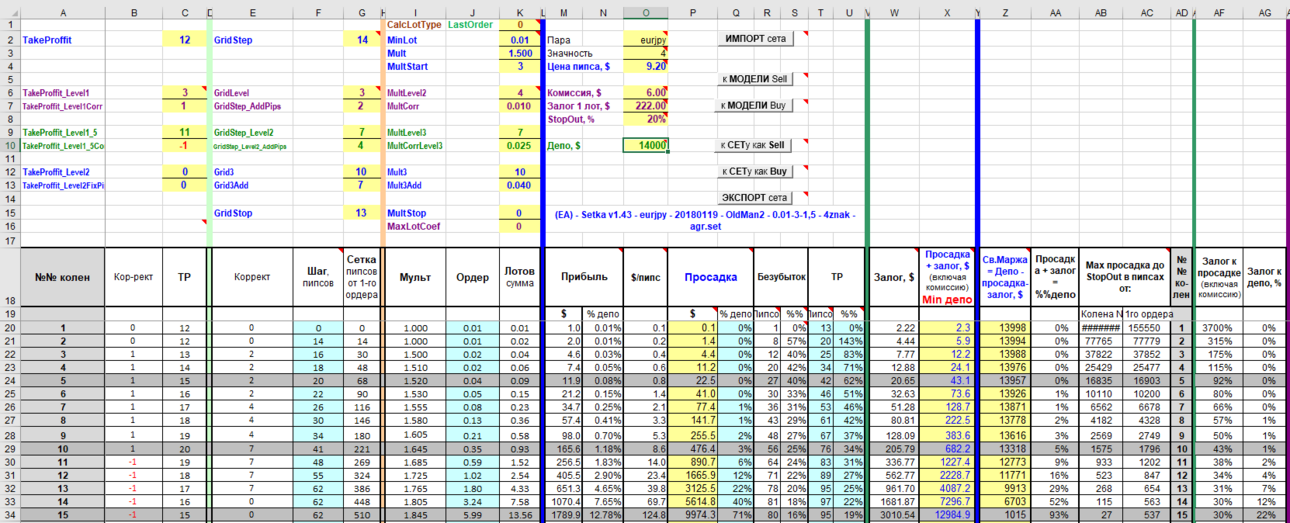This screenshot has height=523, width=1290.
Task: Click the 3700% cell in Залог к просадке
Action: [x=1220, y=328]
